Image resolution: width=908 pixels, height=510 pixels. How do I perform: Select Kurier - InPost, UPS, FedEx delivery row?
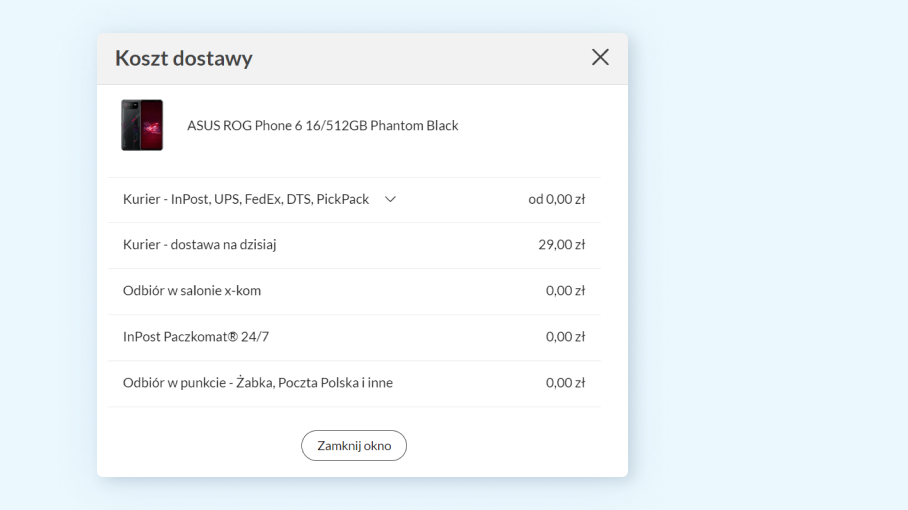(x=246, y=199)
